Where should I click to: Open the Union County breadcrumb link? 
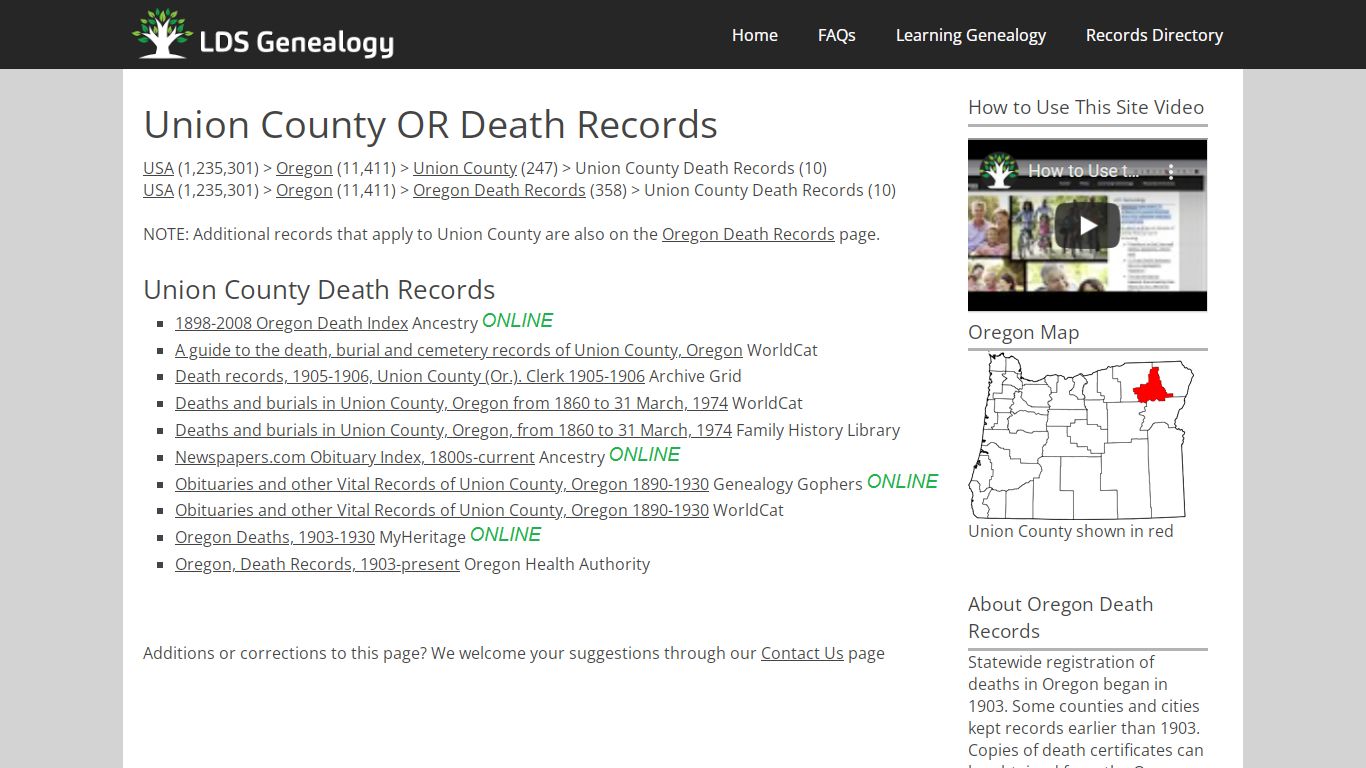tap(465, 168)
